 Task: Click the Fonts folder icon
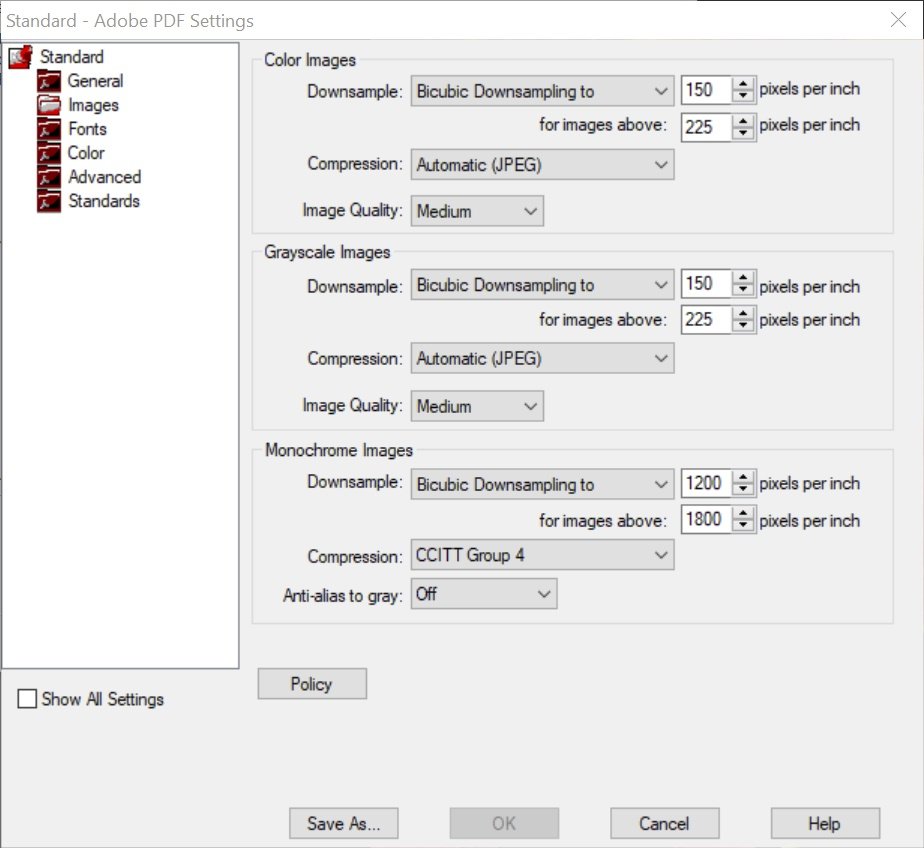pyautogui.click(x=49, y=129)
